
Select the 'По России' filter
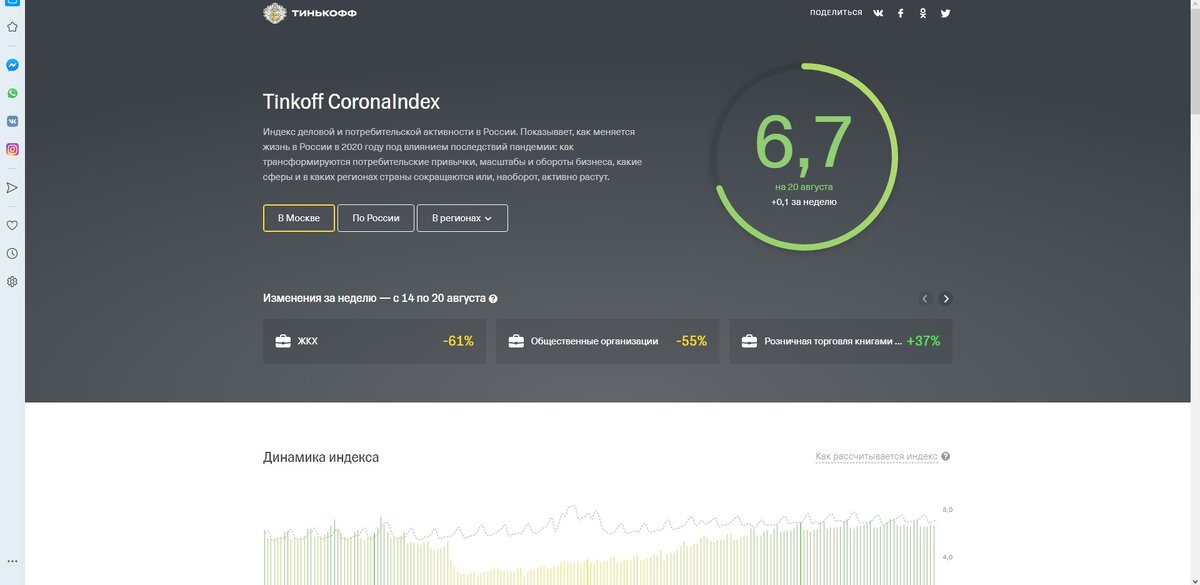(x=376, y=218)
